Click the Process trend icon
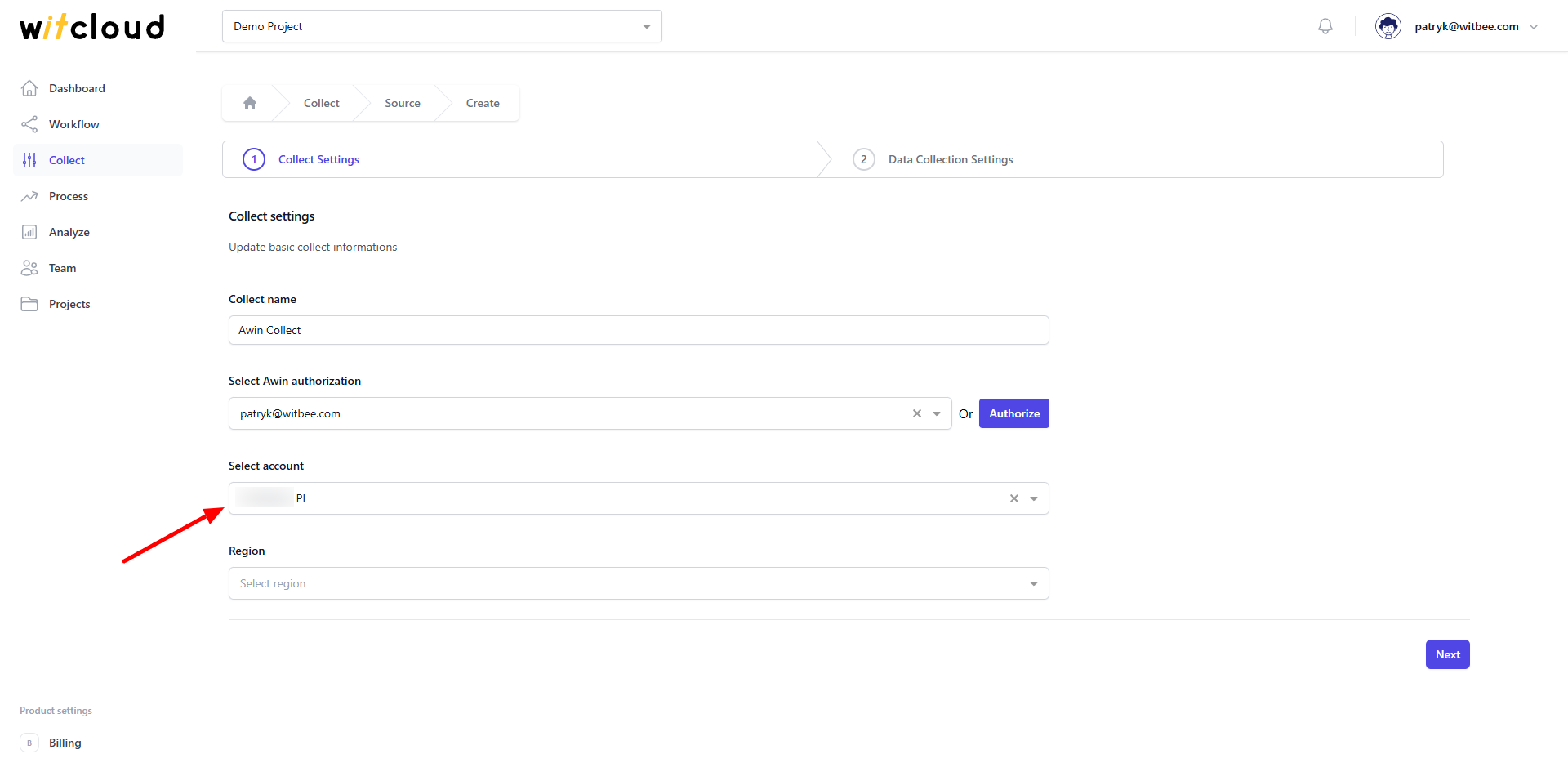 (x=29, y=196)
